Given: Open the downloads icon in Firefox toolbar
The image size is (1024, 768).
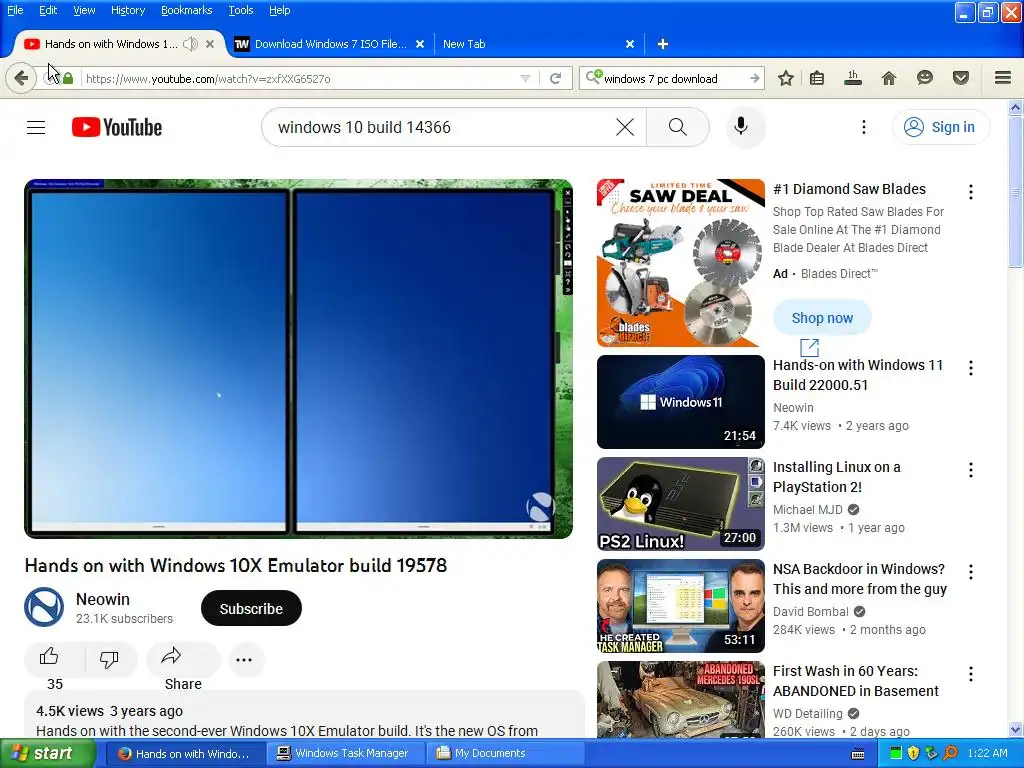Looking at the screenshot, I should [853, 78].
